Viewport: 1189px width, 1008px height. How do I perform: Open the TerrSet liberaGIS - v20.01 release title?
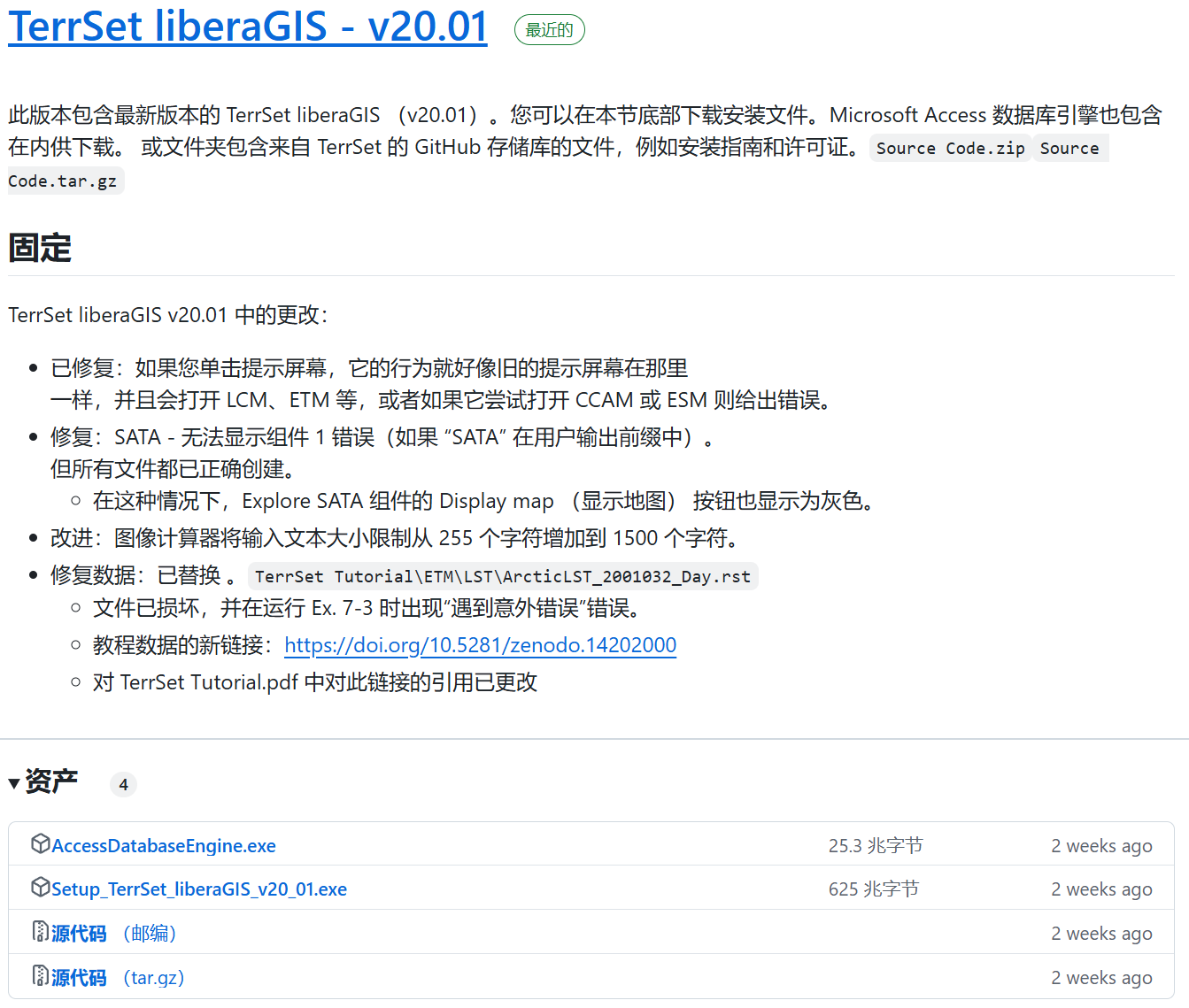pyautogui.click(x=248, y=27)
